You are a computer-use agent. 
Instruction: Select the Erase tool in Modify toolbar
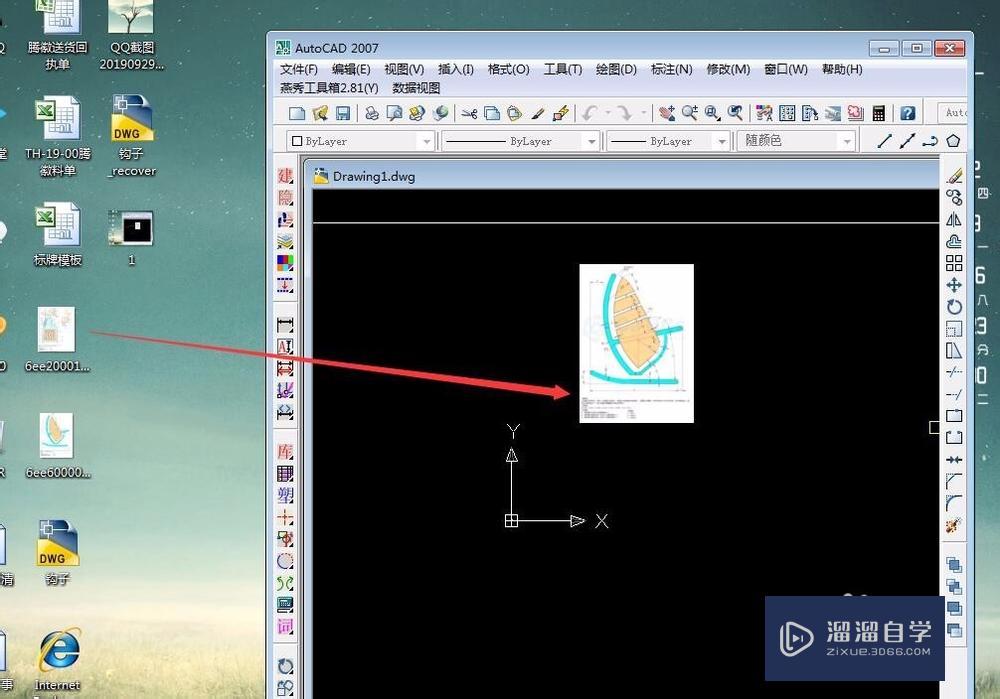(954, 175)
